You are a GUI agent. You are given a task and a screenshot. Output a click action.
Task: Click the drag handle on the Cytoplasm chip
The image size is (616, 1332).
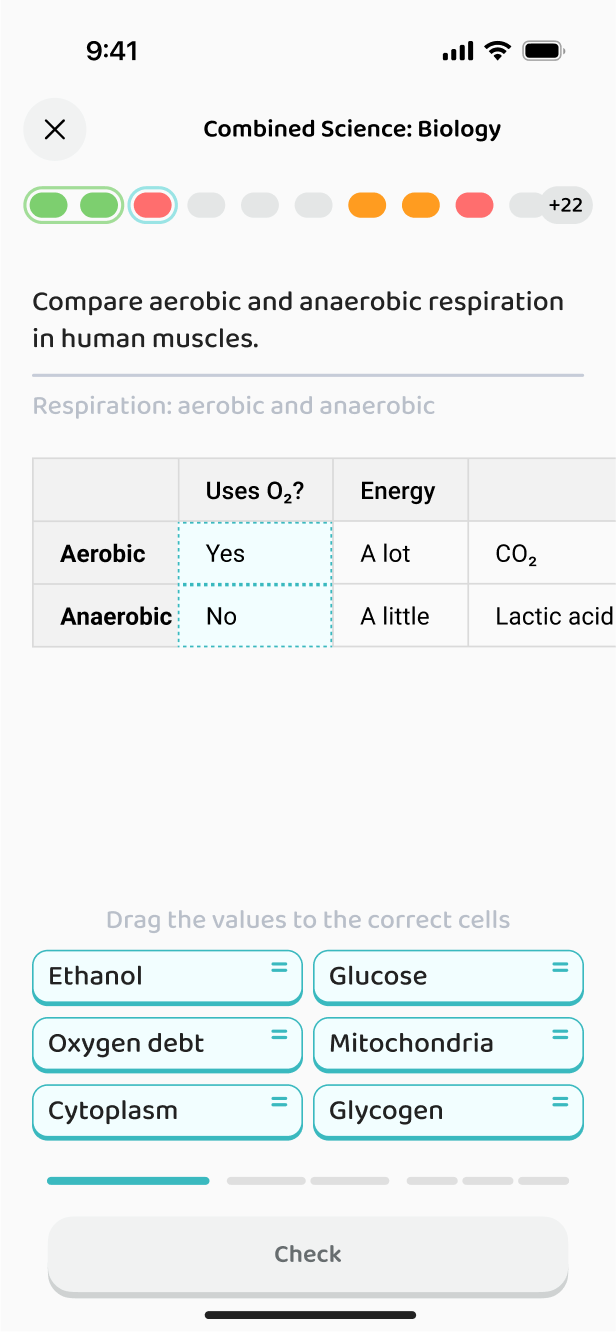coord(279,1101)
